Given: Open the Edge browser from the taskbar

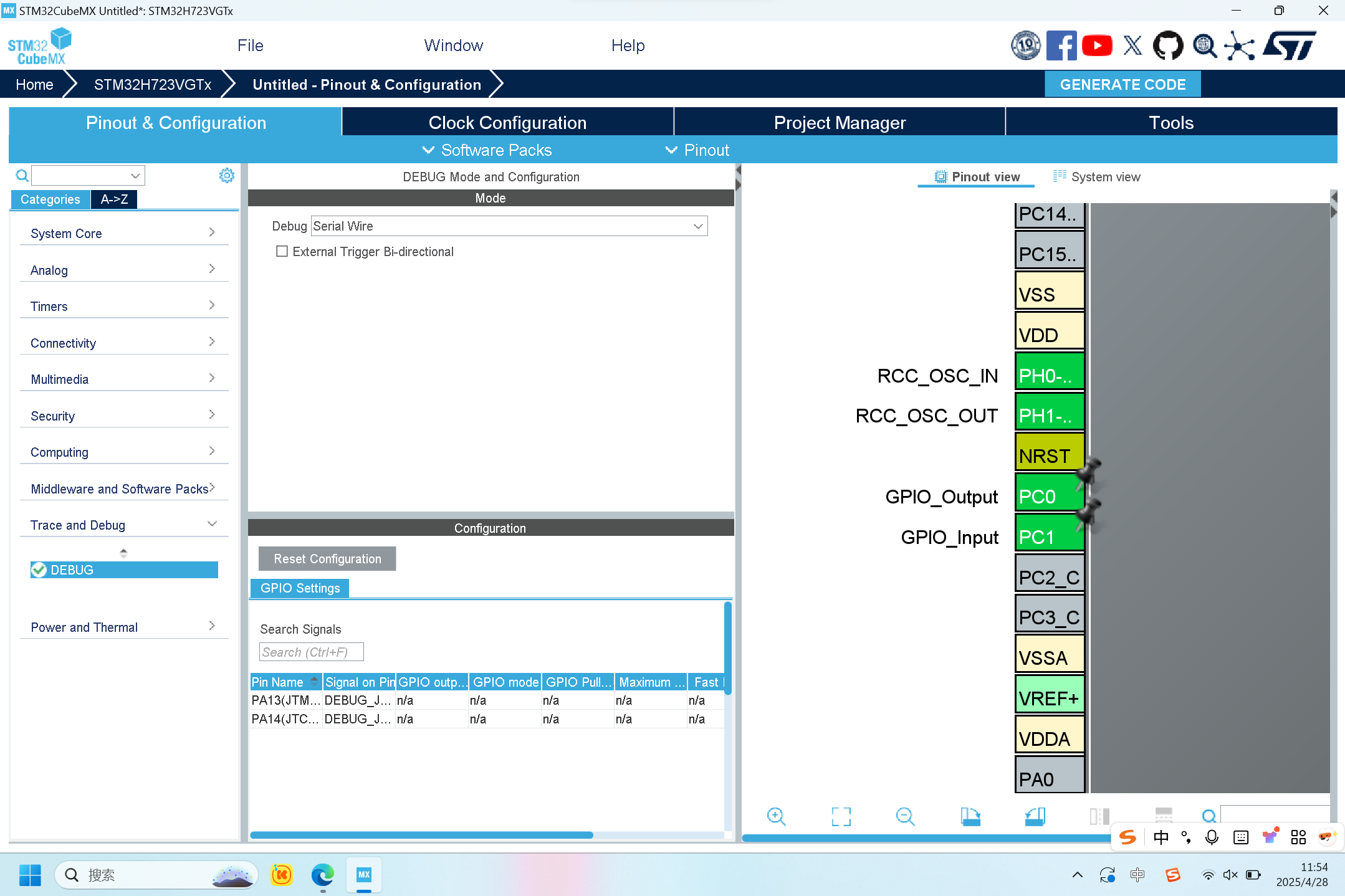Looking at the screenshot, I should click(x=322, y=875).
